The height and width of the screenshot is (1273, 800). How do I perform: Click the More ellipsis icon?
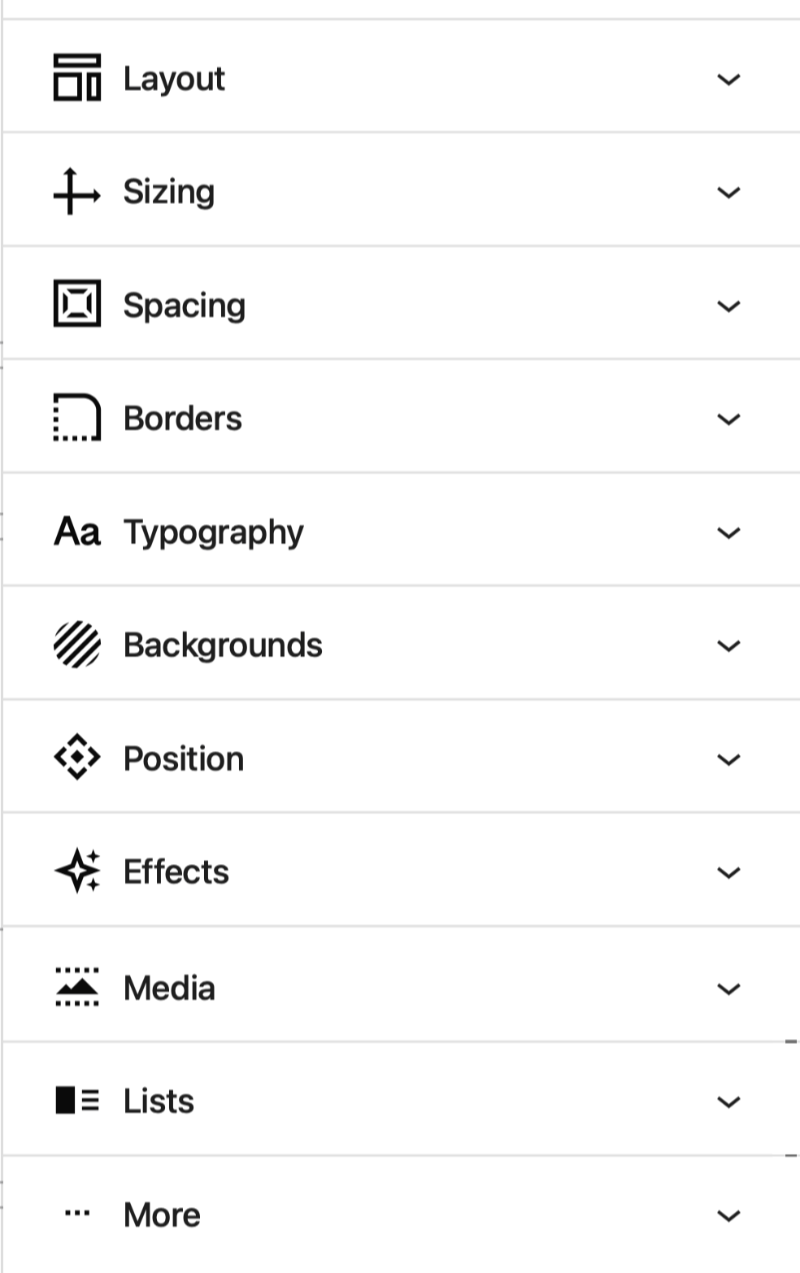77,1214
